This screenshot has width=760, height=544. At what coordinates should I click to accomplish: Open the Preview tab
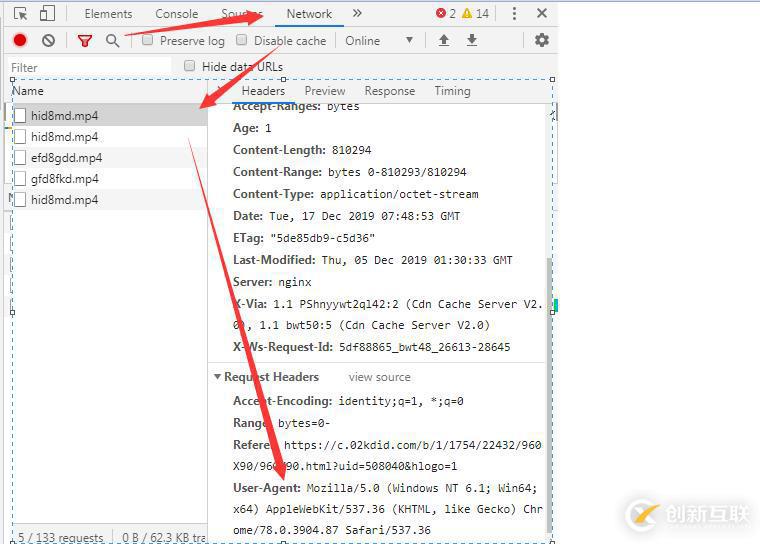pyautogui.click(x=325, y=91)
